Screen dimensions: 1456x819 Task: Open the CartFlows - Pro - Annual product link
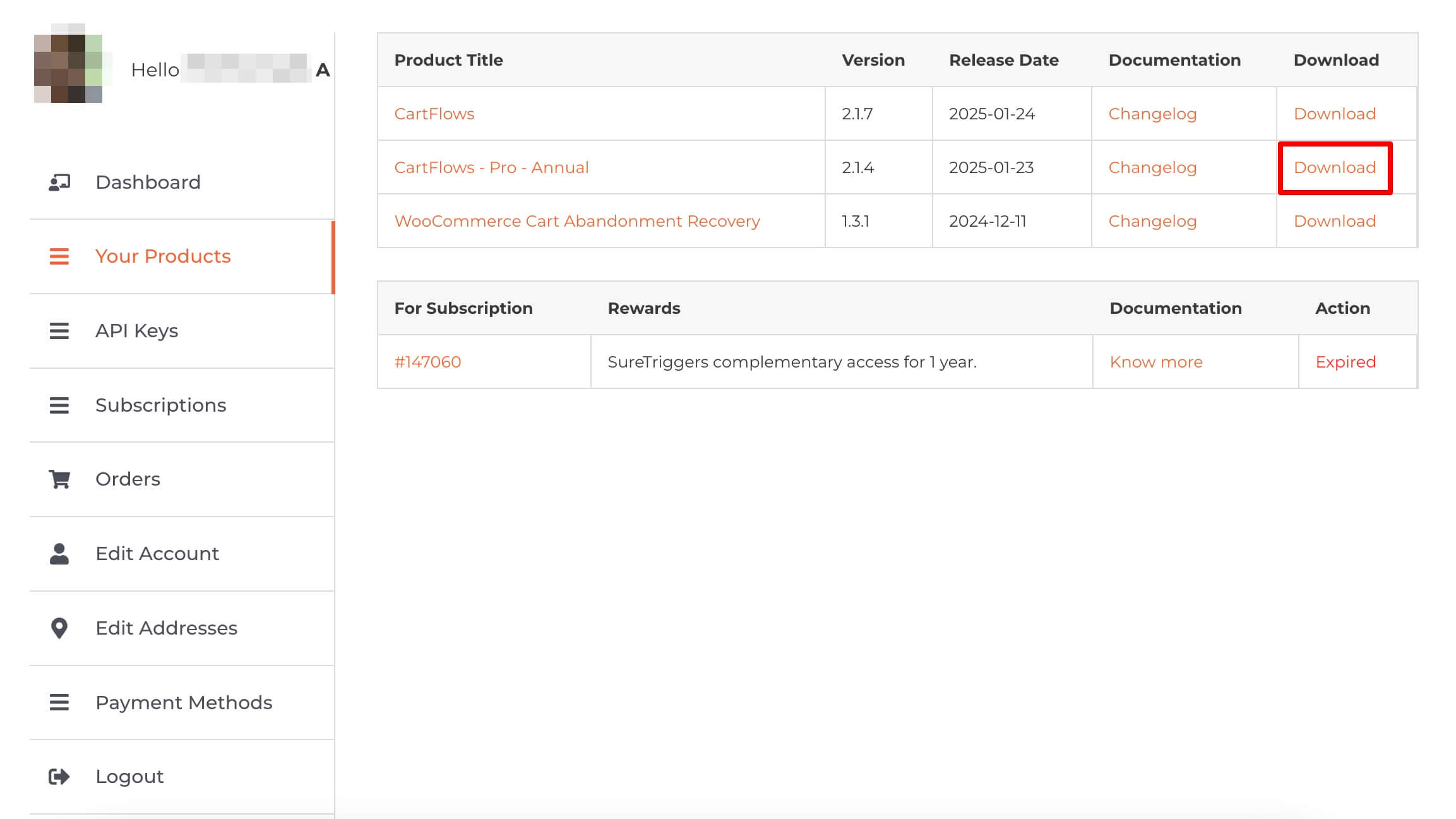pyautogui.click(x=491, y=168)
